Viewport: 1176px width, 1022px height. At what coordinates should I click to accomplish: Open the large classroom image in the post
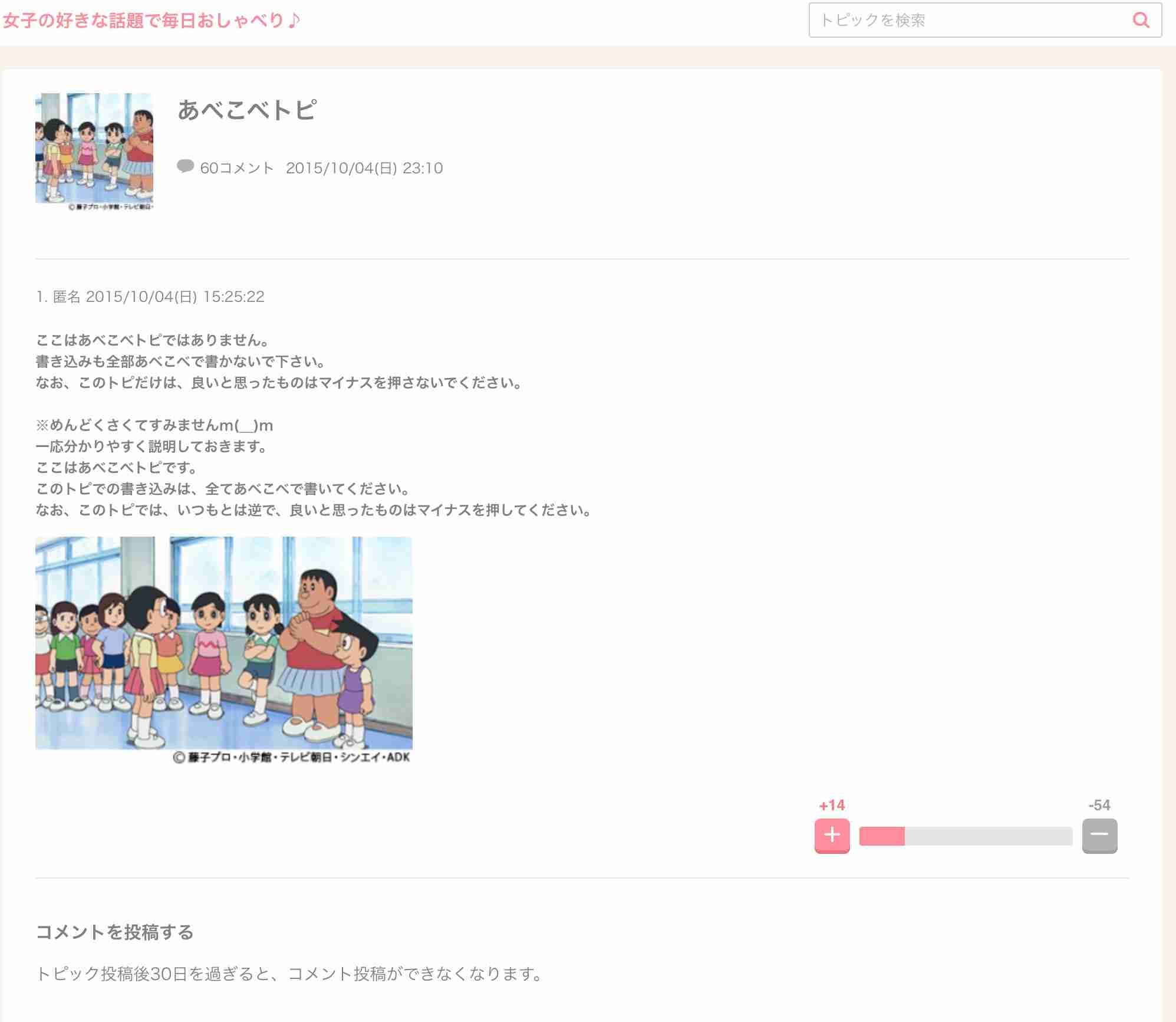point(224,650)
